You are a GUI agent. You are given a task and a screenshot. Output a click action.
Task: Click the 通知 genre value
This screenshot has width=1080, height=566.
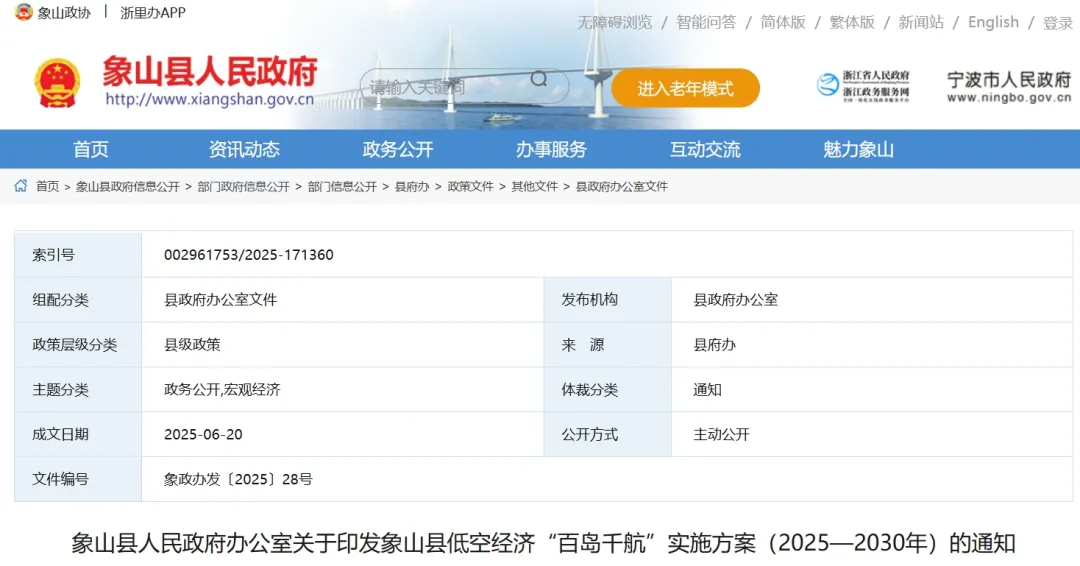pyautogui.click(x=707, y=390)
